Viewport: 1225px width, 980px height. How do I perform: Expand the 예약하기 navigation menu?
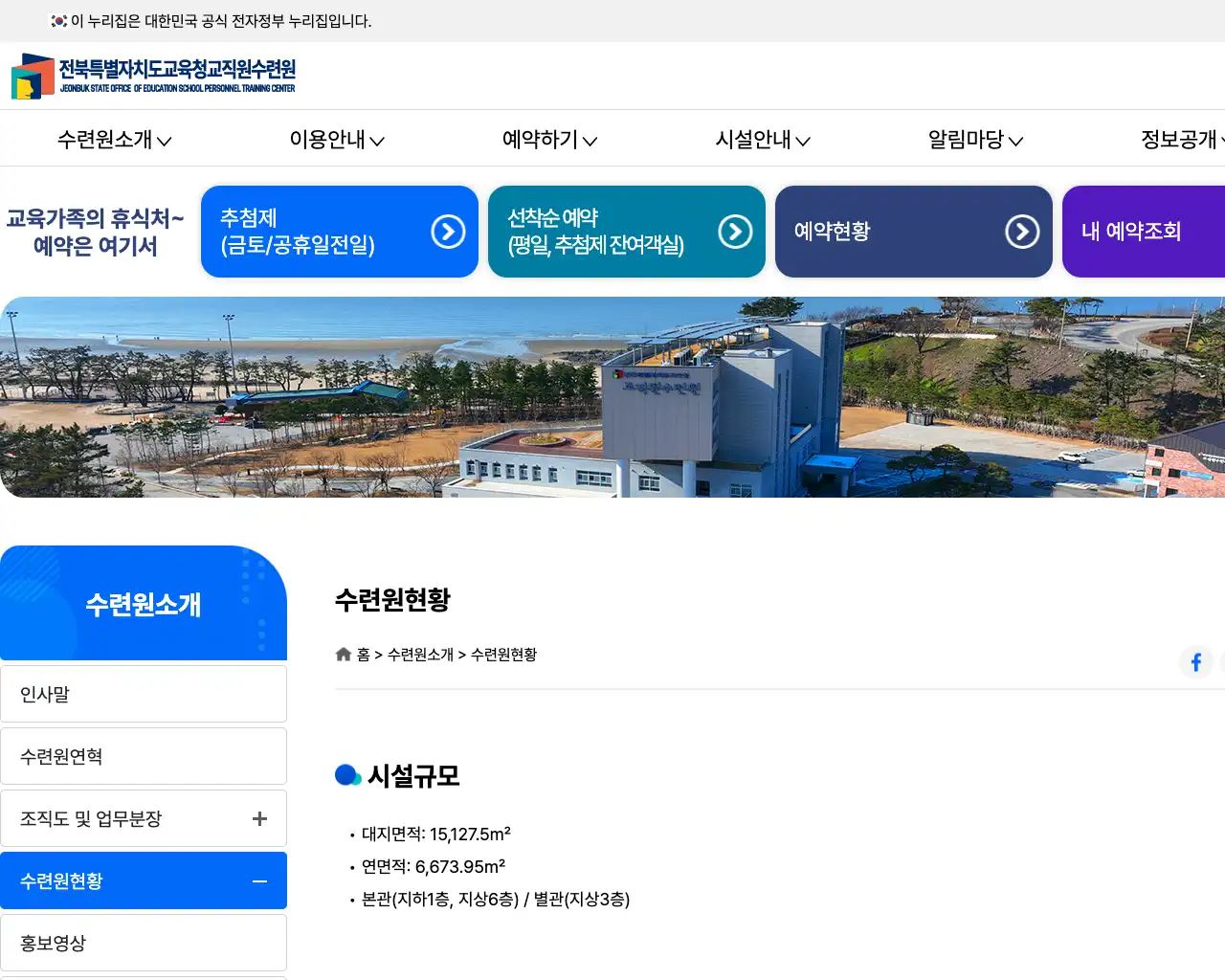pyautogui.click(x=549, y=140)
